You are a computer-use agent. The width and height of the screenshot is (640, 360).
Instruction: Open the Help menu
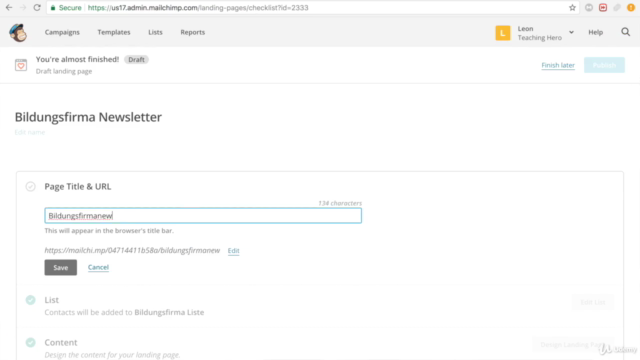click(x=596, y=32)
